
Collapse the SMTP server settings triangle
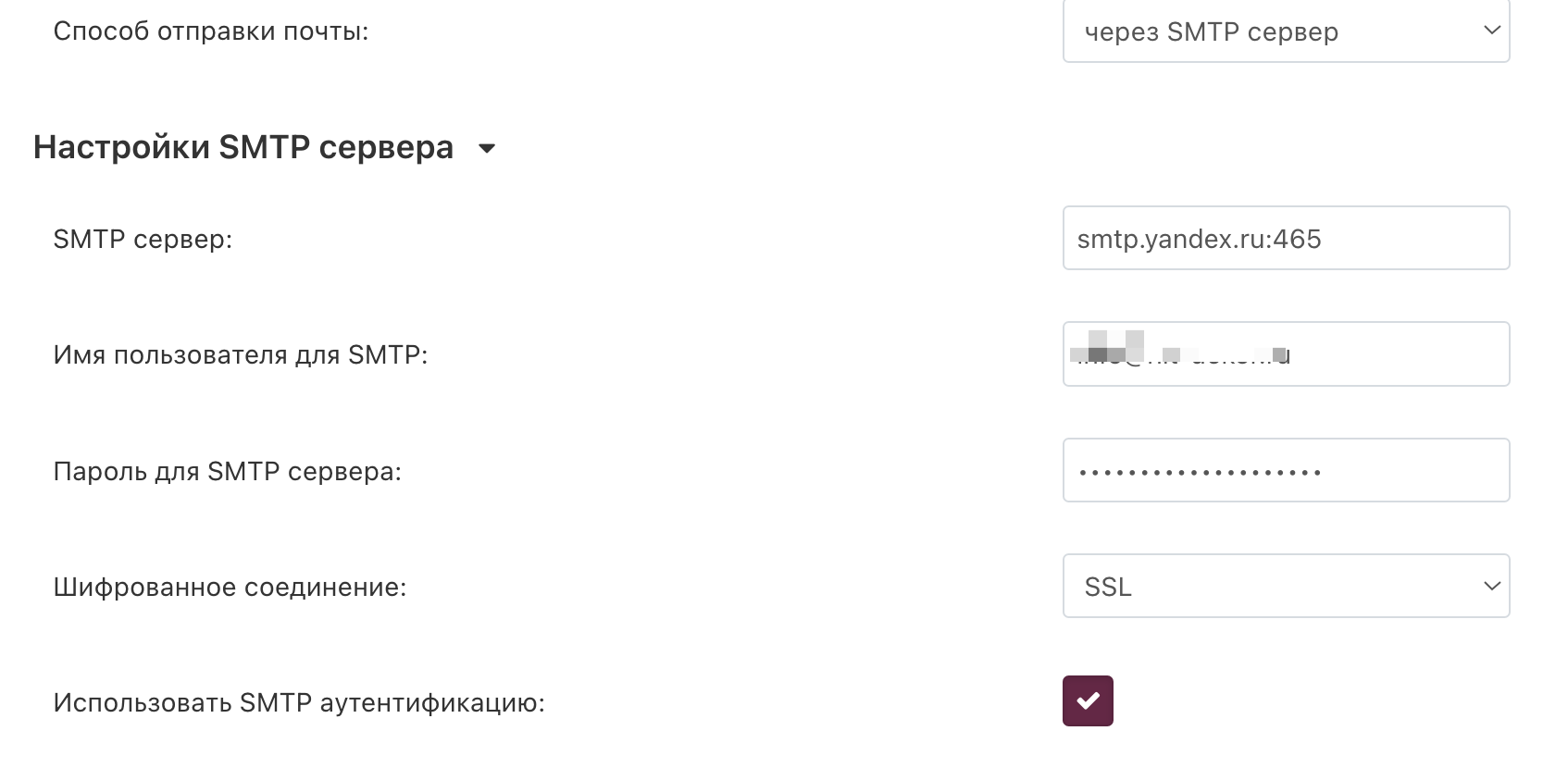(x=487, y=148)
